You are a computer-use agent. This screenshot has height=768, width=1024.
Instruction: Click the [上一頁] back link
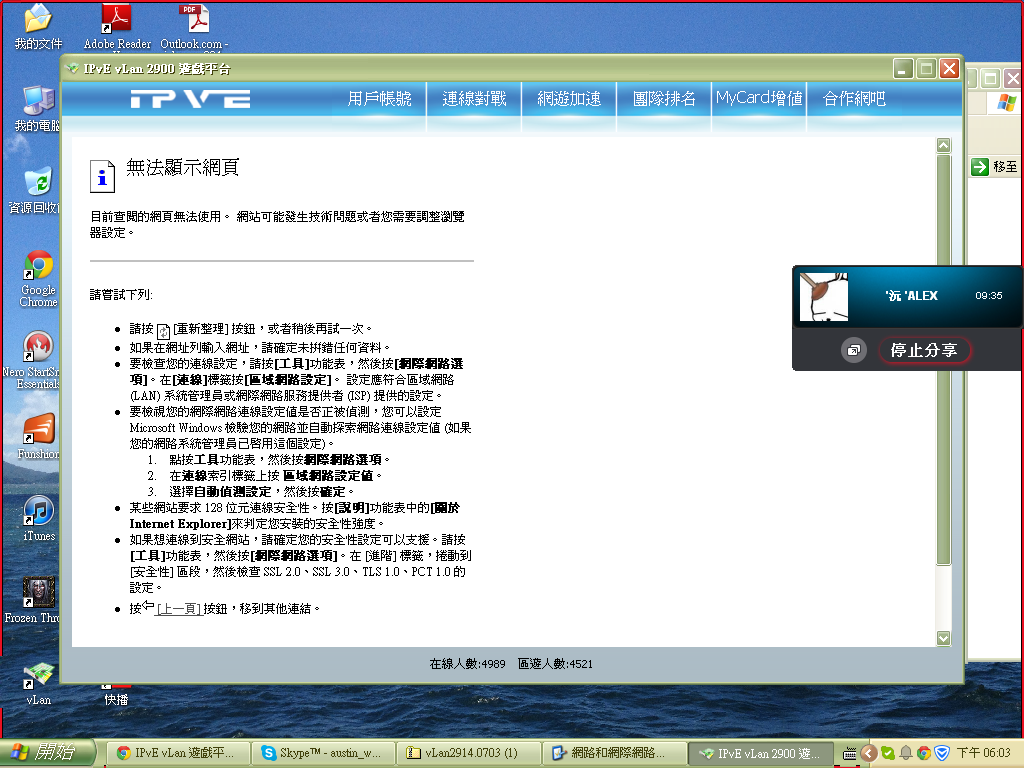click(178, 608)
